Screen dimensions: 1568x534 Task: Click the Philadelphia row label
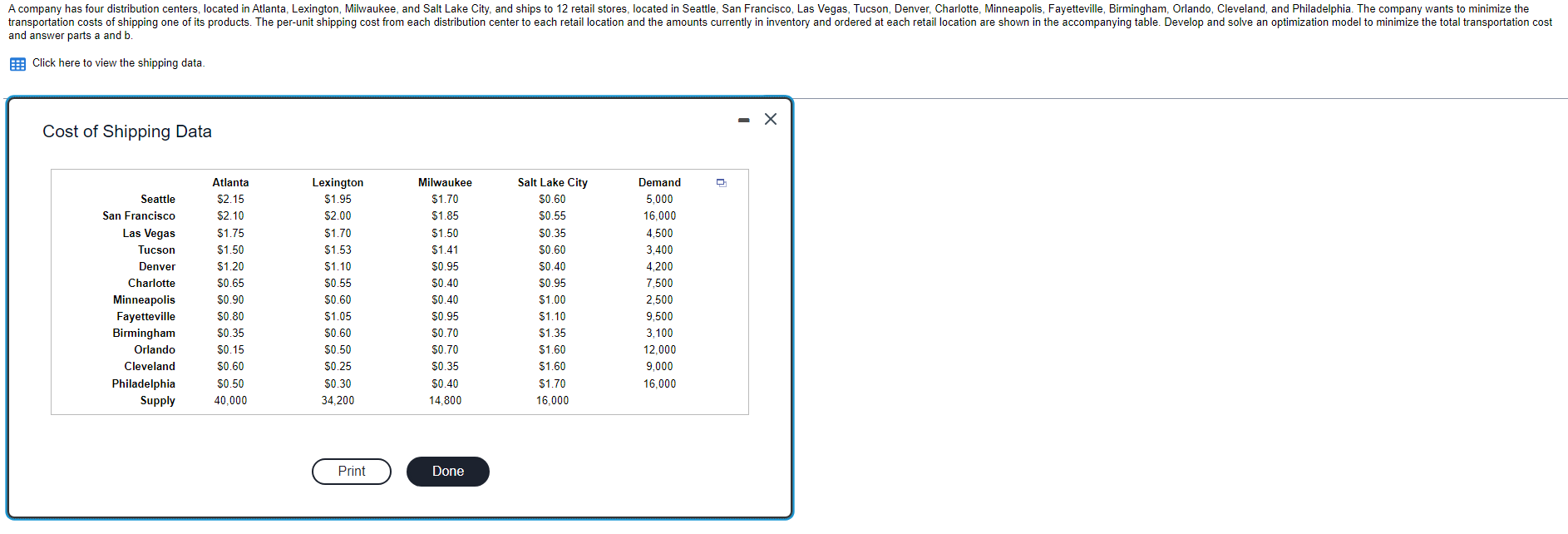[143, 384]
